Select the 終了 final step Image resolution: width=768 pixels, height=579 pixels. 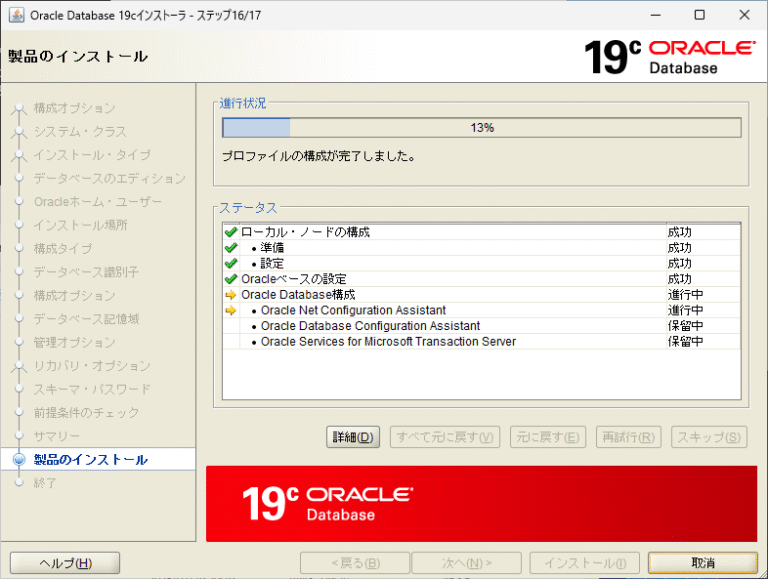pos(45,483)
